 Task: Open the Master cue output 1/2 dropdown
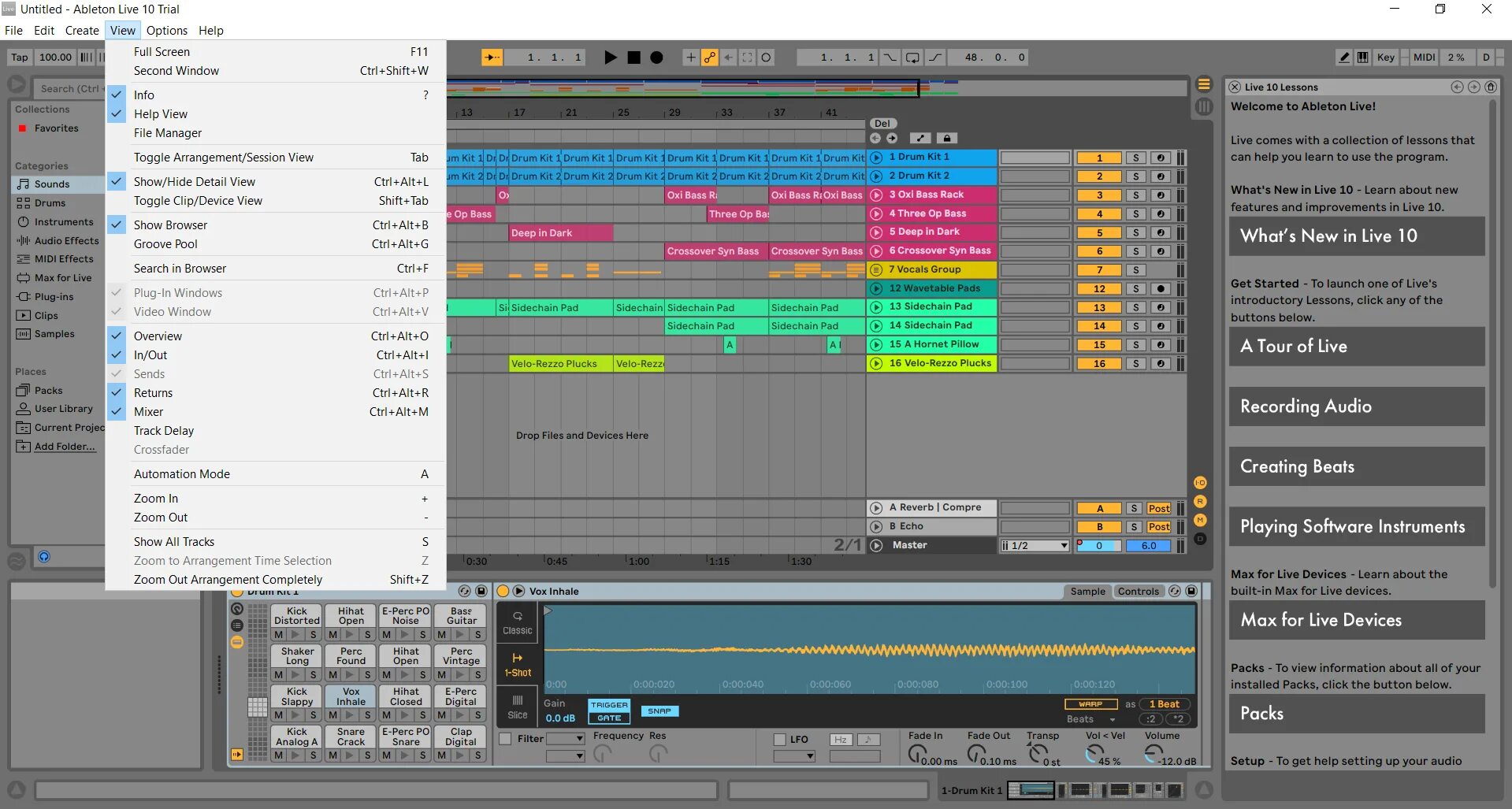click(1035, 546)
